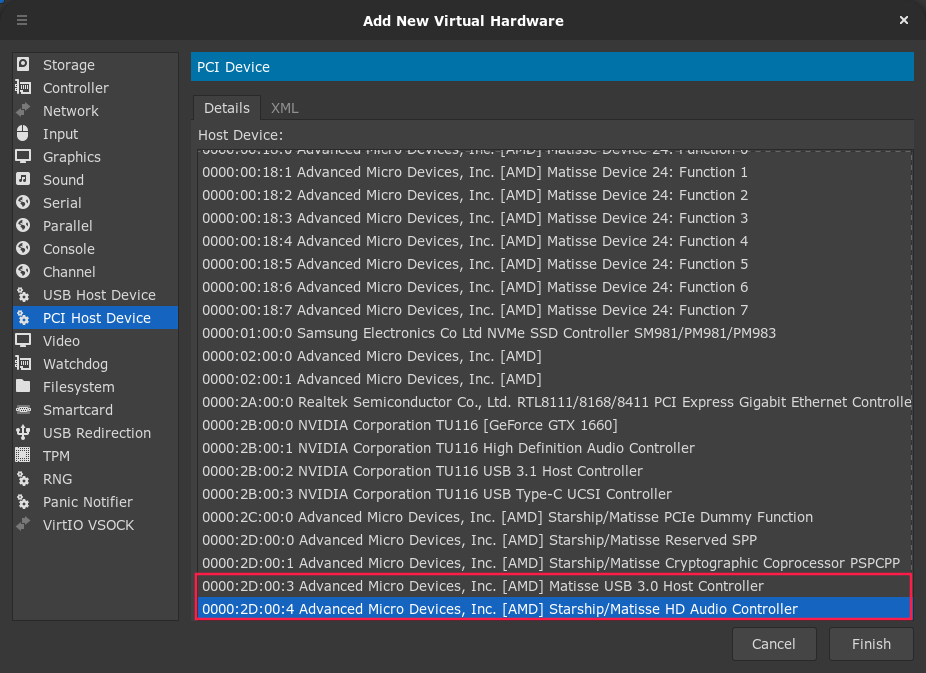This screenshot has width=926, height=673.
Task: Select Matisse Device 24: Function 5 row
Action: 555,264
